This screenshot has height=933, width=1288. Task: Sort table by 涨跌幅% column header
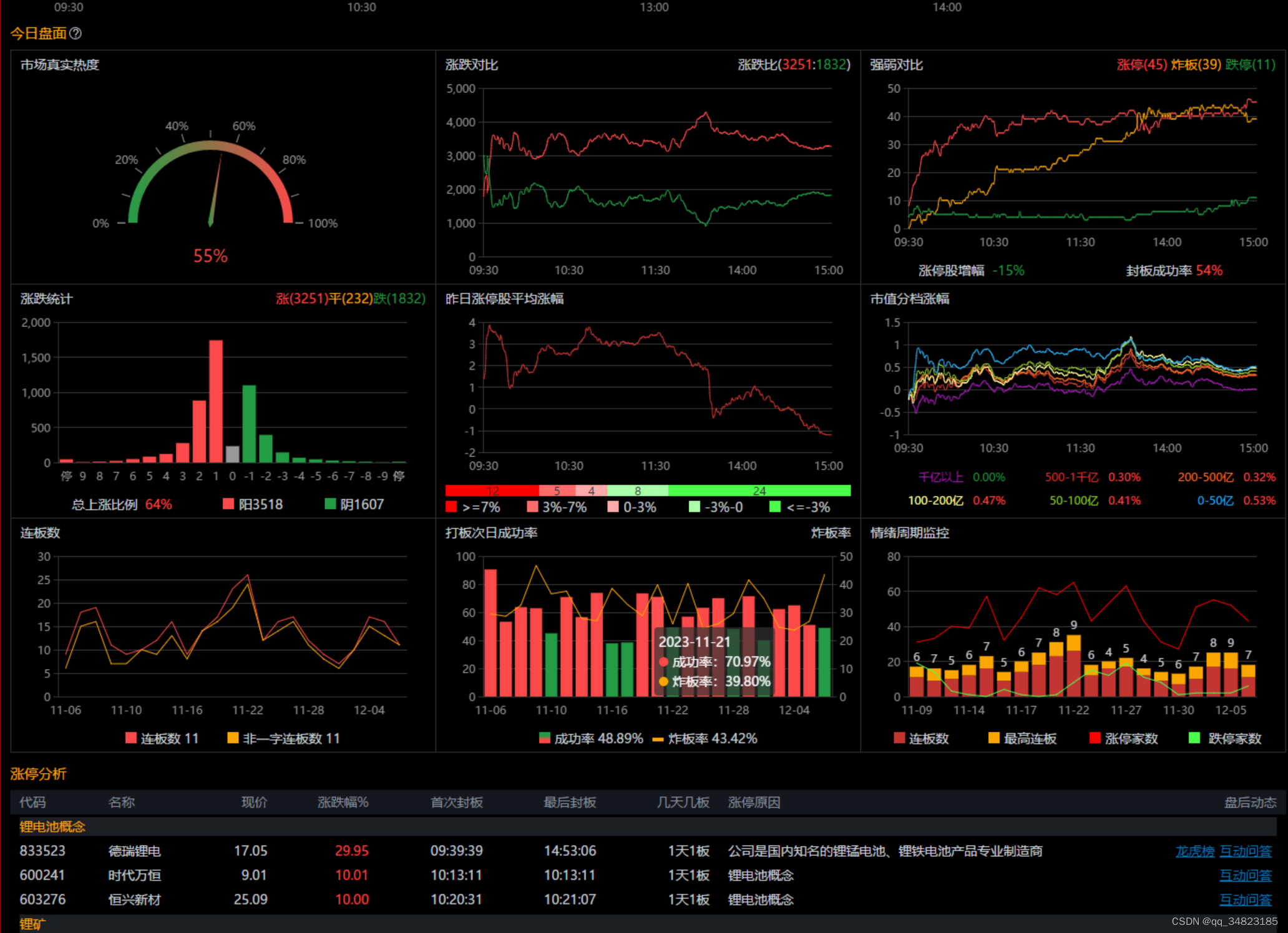point(343,803)
